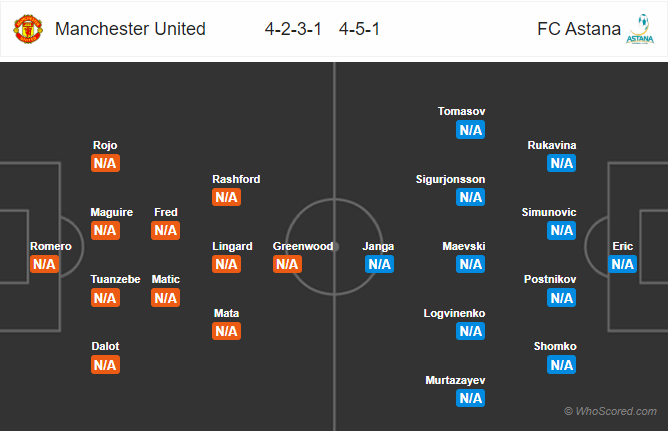Click the 4-2-3-1 formation label

coord(293,29)
